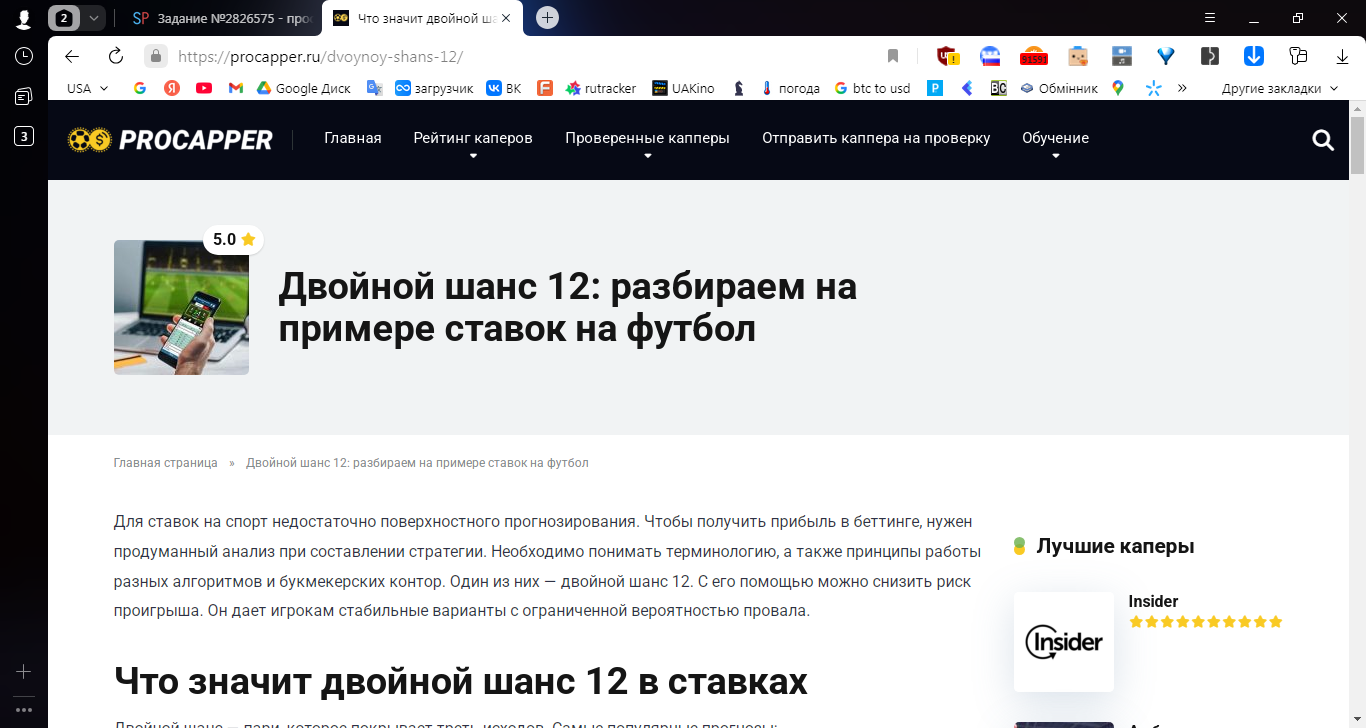The width and height of the screenshot is (1366, 728).
Task: Close the 'Что значит двойной шанс' tab
Action: point(506,18)
